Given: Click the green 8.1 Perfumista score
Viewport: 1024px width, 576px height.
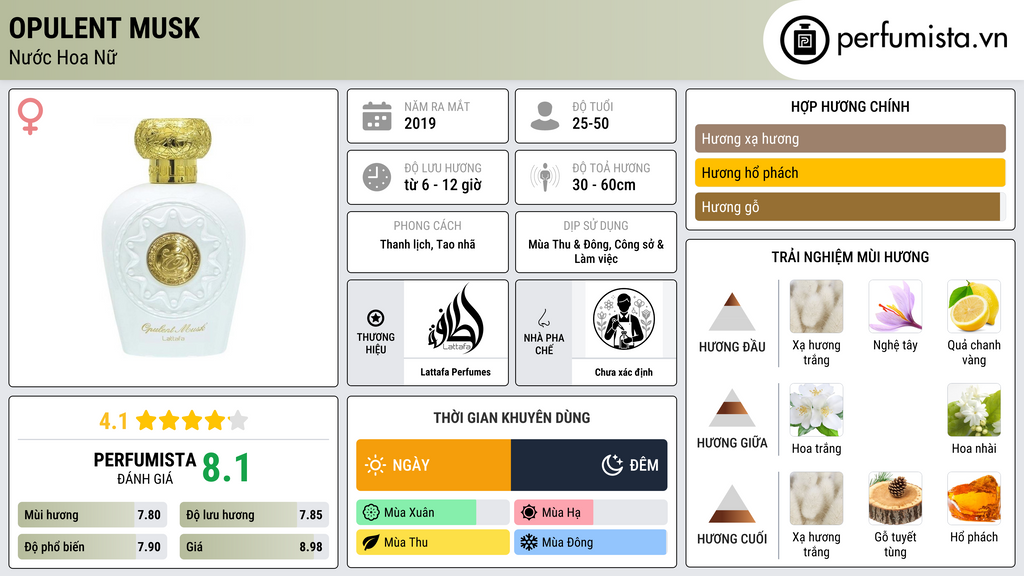Looking at the screenshot, I should tap(226, 468).
